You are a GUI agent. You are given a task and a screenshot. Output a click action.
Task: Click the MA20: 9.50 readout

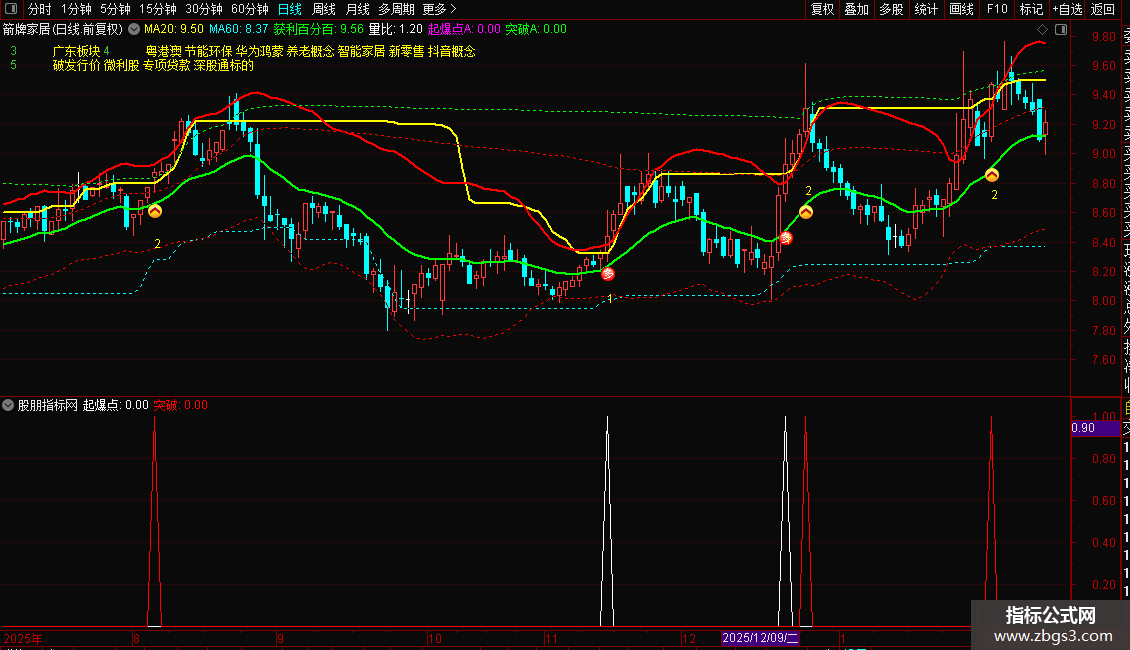click(174, 29)
